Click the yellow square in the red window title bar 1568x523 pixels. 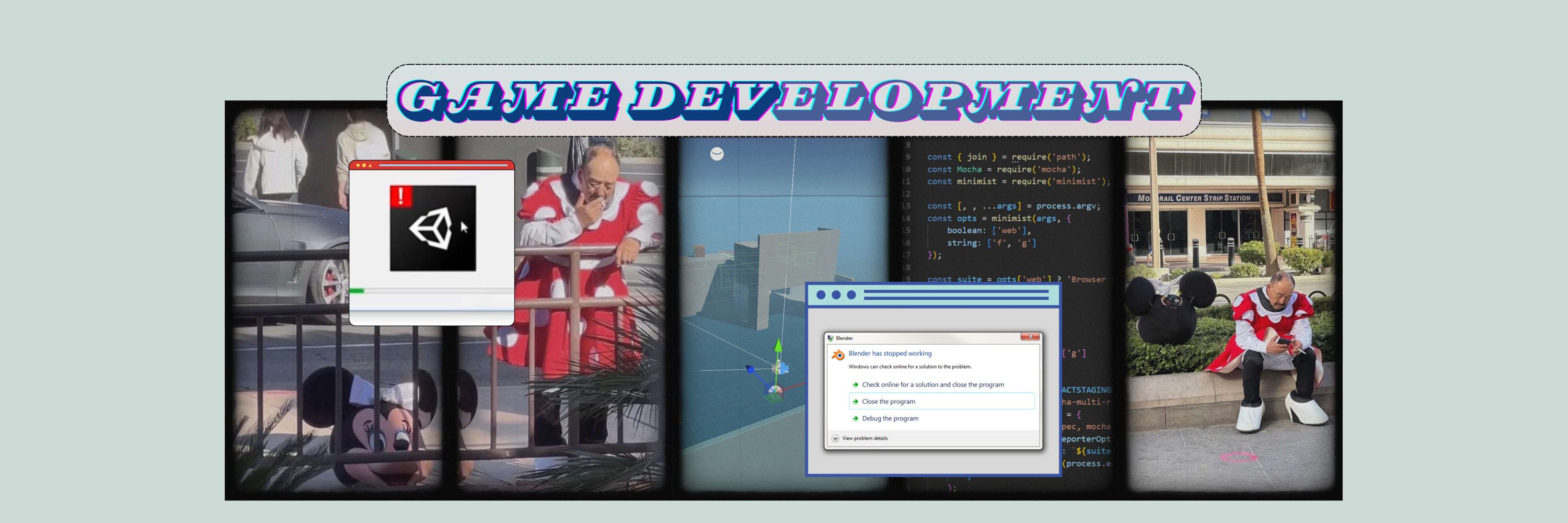[x=363, y=165]
